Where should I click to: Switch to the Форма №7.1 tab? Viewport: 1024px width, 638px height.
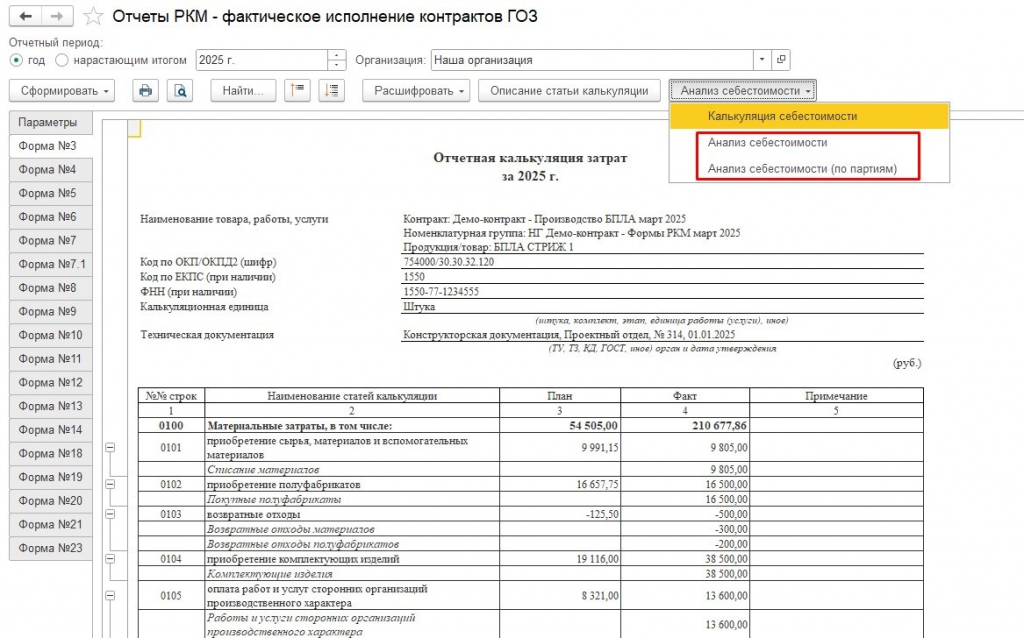point(51,264)
